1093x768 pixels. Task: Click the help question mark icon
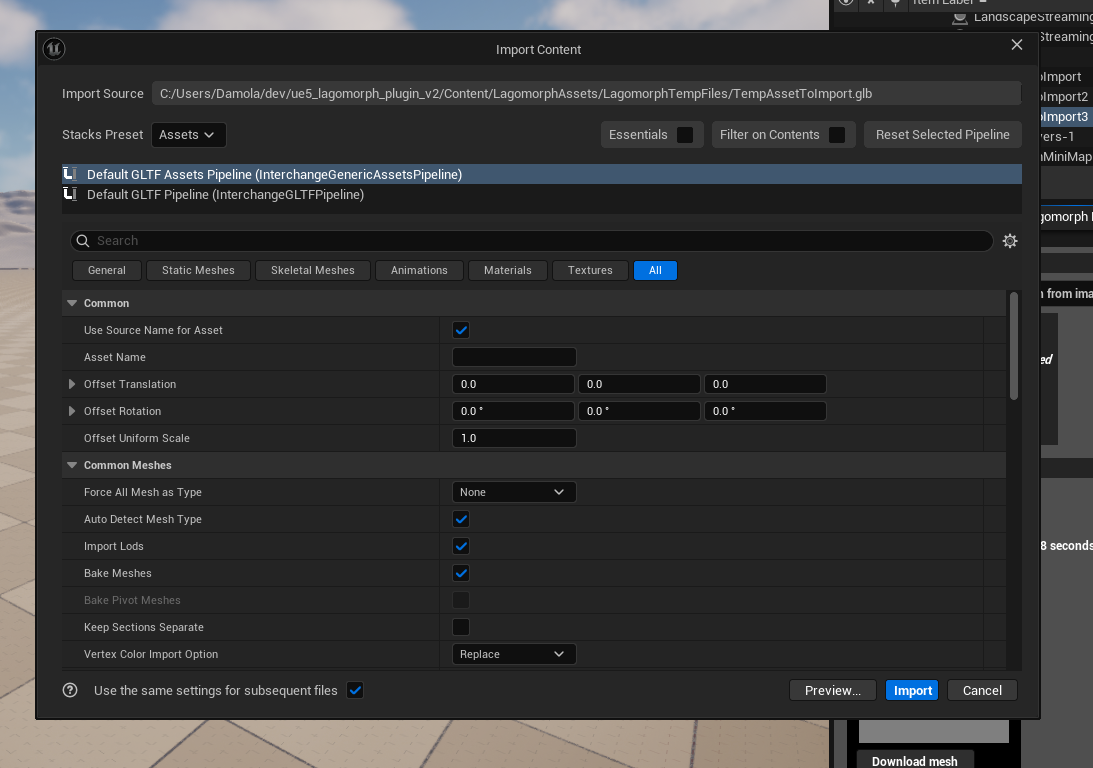pyautogui.click(x=70, y=690)
